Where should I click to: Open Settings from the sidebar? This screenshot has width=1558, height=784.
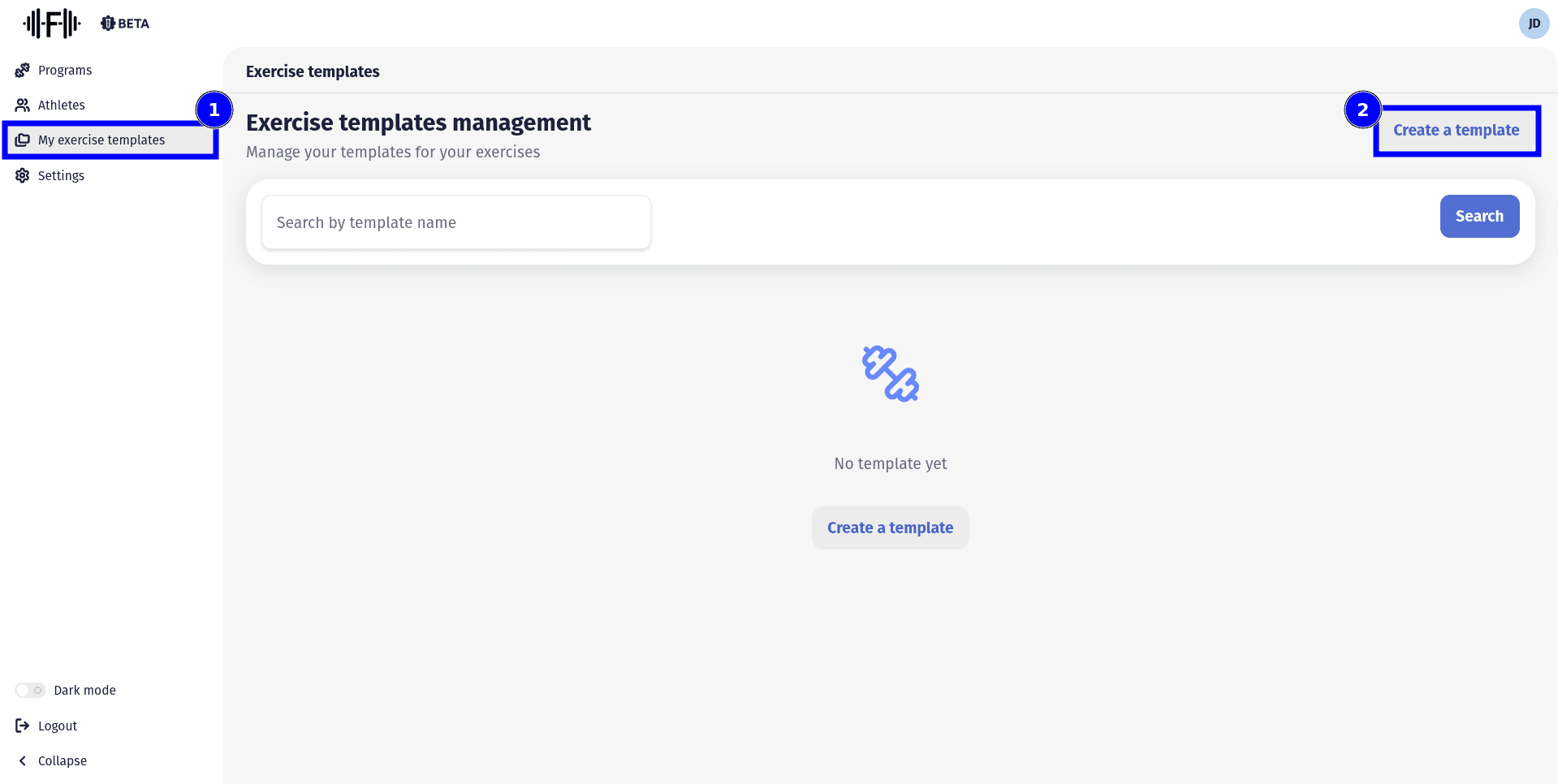point(62,175)
